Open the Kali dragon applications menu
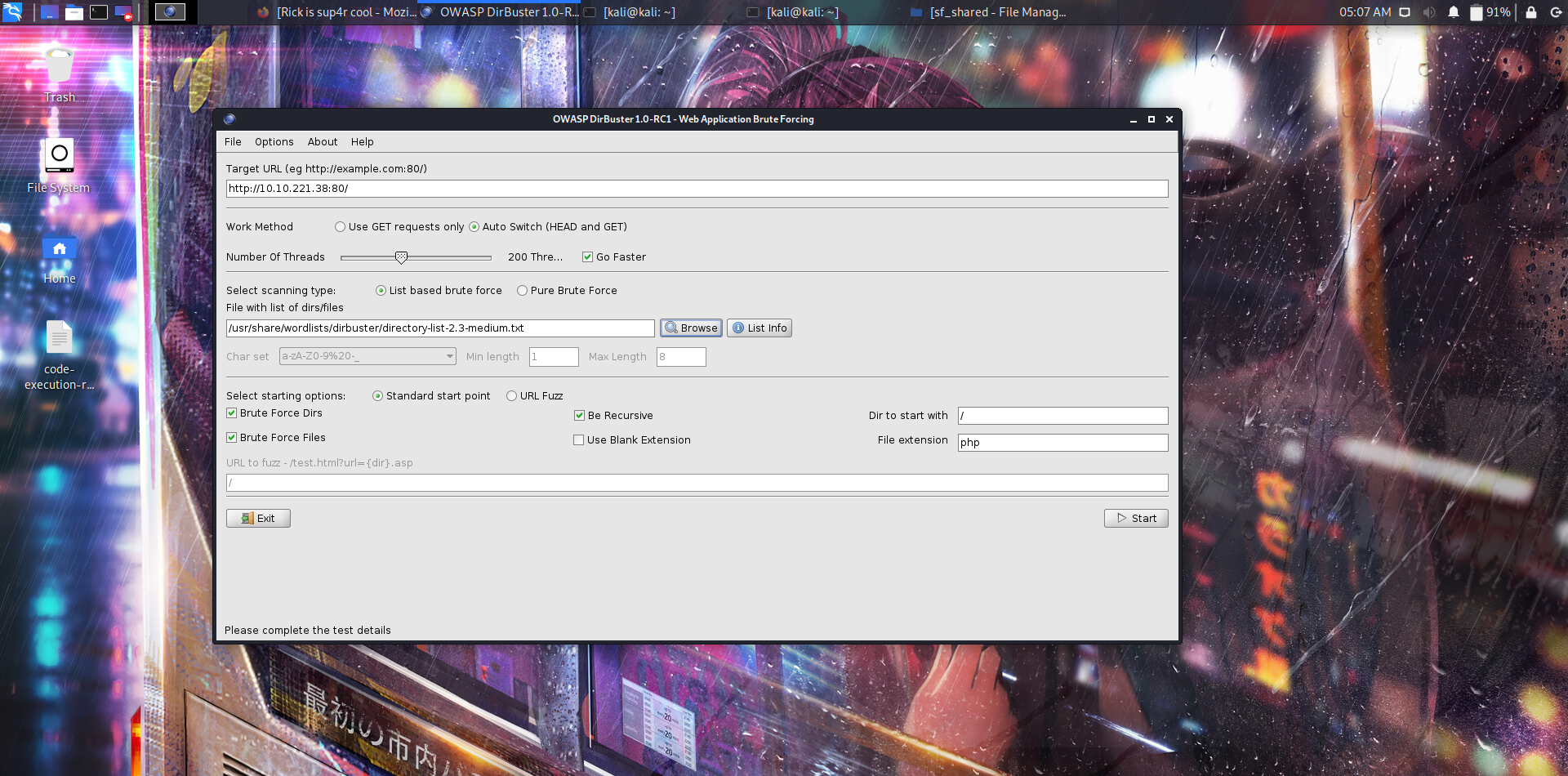 pyautogui.click(x=12, y=11)
